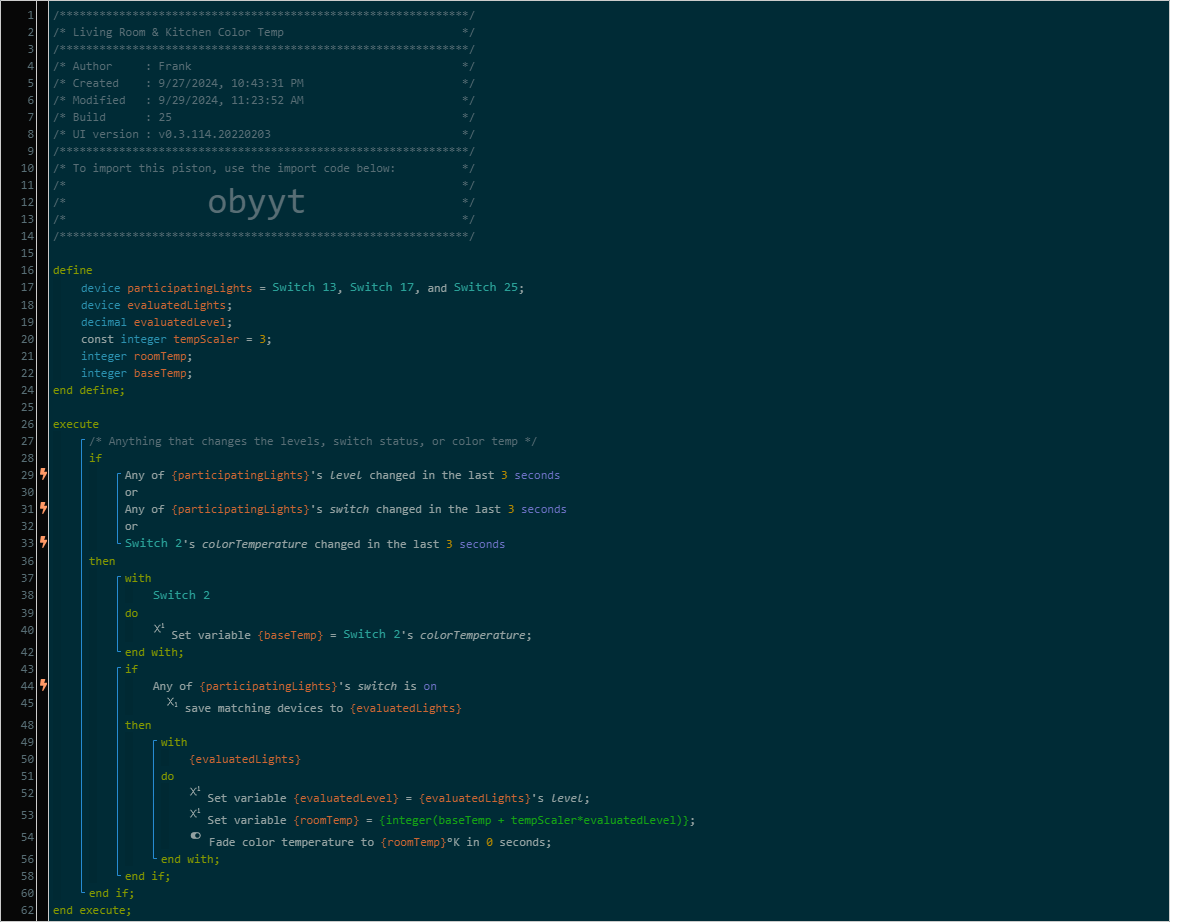
Task: Click the execute keyword on line 26
Action: (76, 425)
